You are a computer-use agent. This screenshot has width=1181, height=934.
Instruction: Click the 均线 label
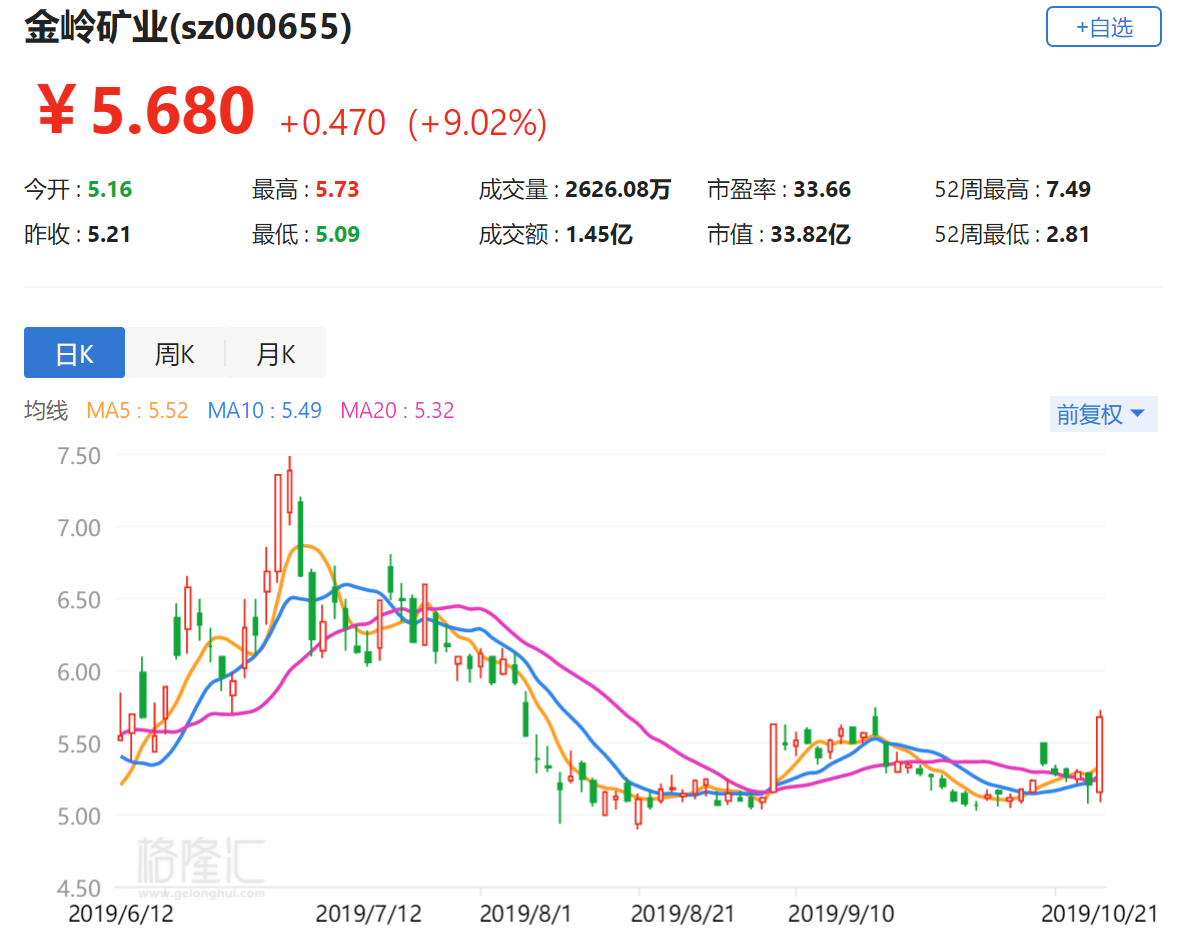(46, 411)
